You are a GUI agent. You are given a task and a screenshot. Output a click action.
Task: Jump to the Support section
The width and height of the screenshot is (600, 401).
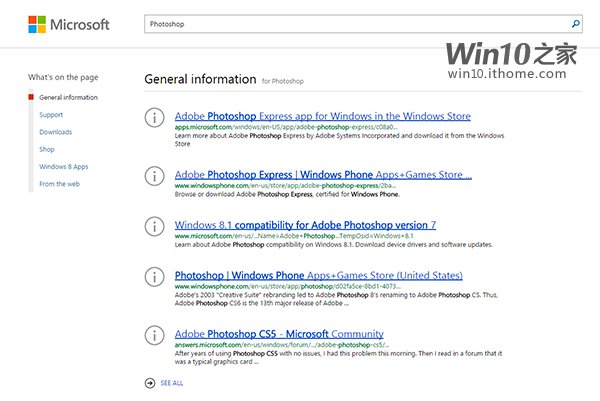[51, 115]
